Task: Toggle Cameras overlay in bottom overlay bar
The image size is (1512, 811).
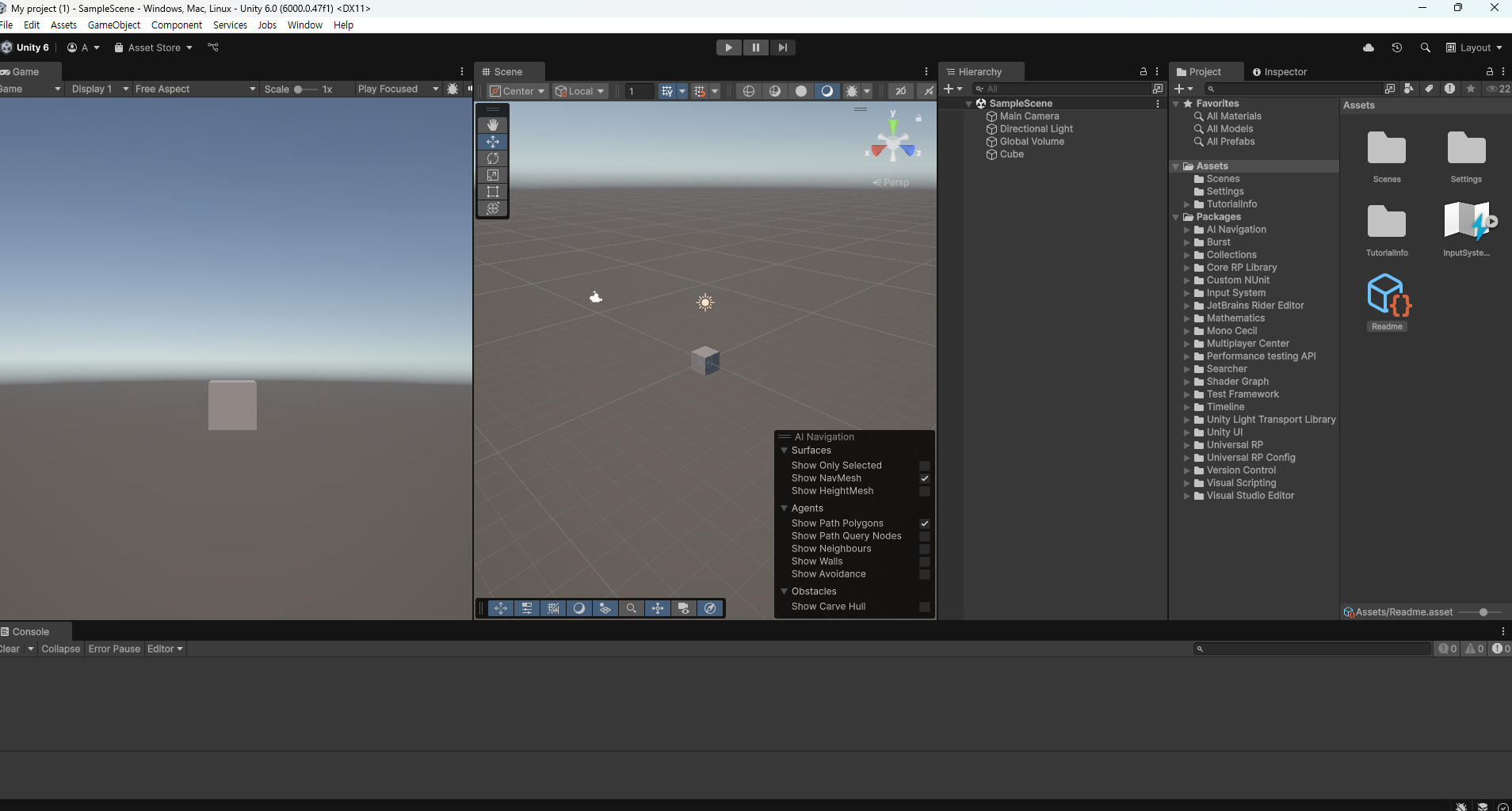Action: coord(684,608)
